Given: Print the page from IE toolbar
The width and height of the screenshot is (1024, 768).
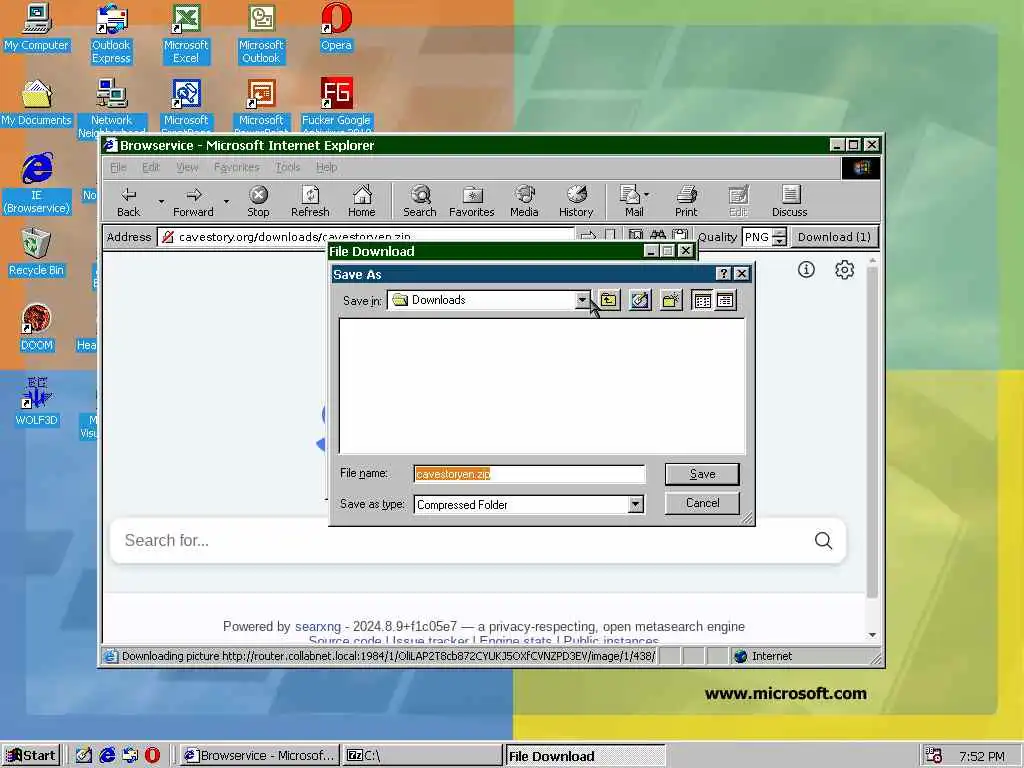Looking at the screenshot, I should tap(686, 201).
